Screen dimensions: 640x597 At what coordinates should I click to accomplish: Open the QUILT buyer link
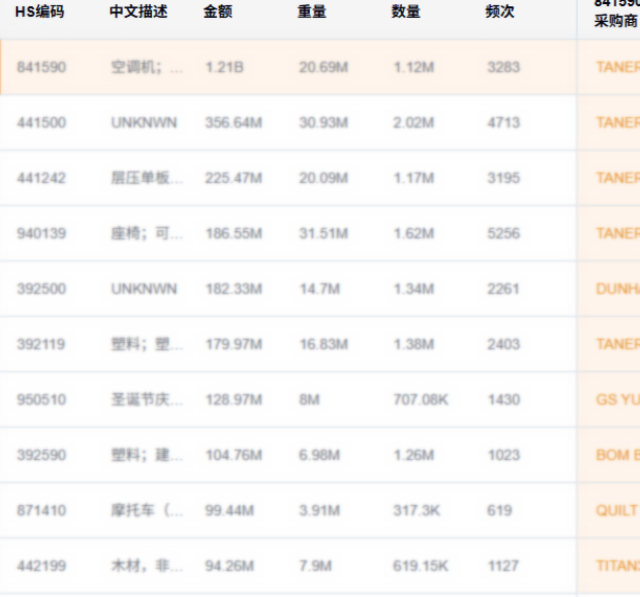(617, 511)
